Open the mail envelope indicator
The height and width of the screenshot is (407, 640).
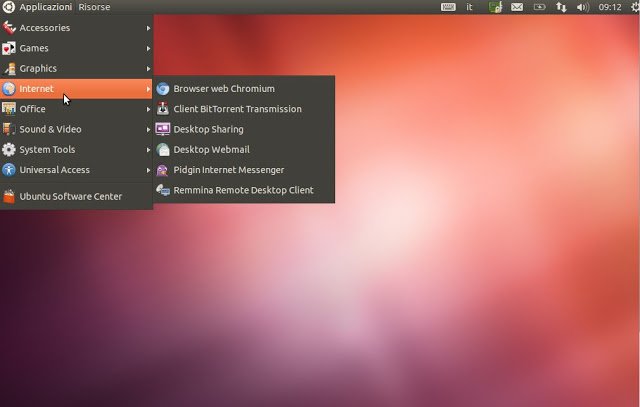click(517, 7)
